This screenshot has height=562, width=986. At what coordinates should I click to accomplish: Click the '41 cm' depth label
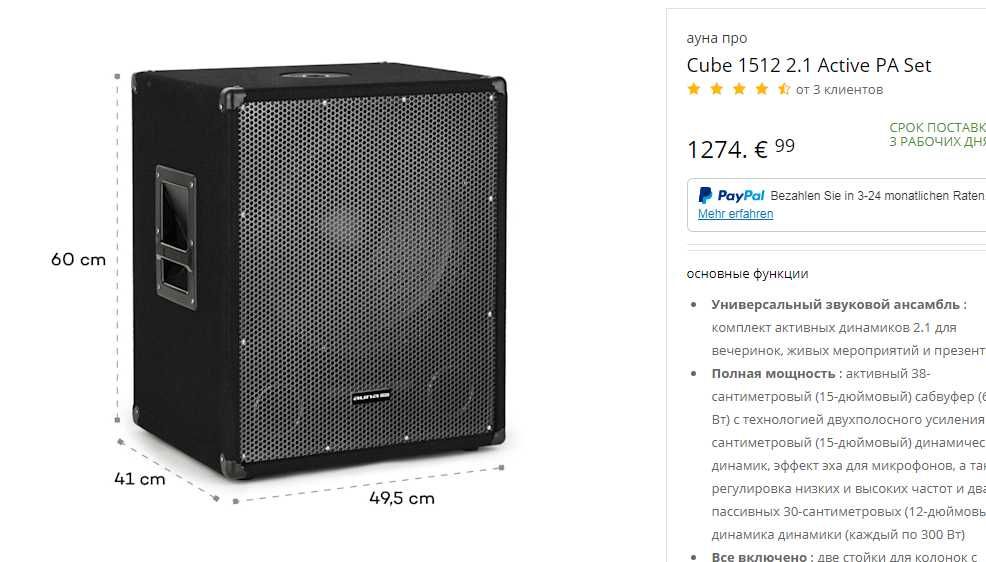tap(140, 479)
